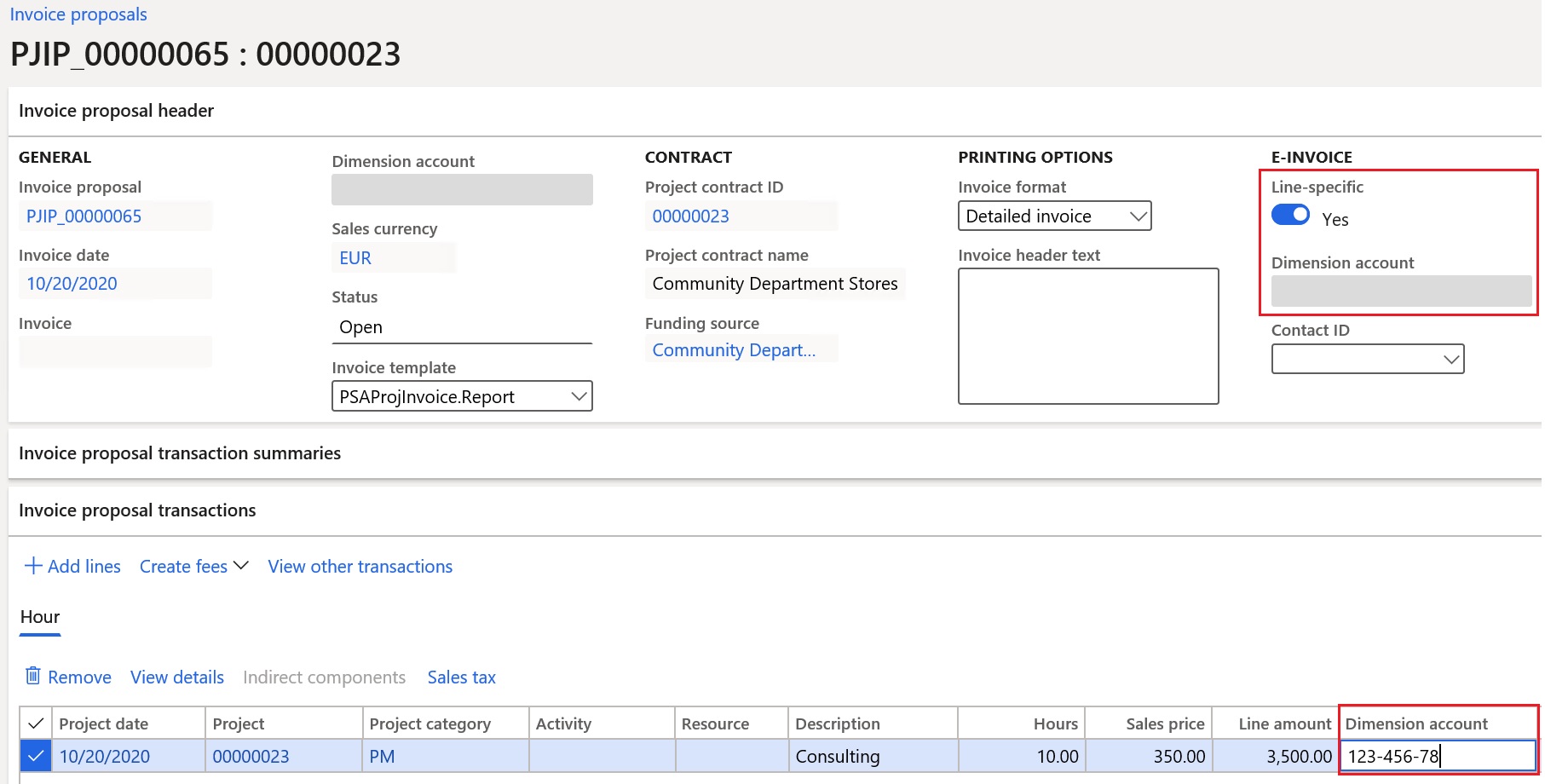Collapse the Invoice proposal header section
This screenshot has width=1545, height=784.
(x=116, y=111)
